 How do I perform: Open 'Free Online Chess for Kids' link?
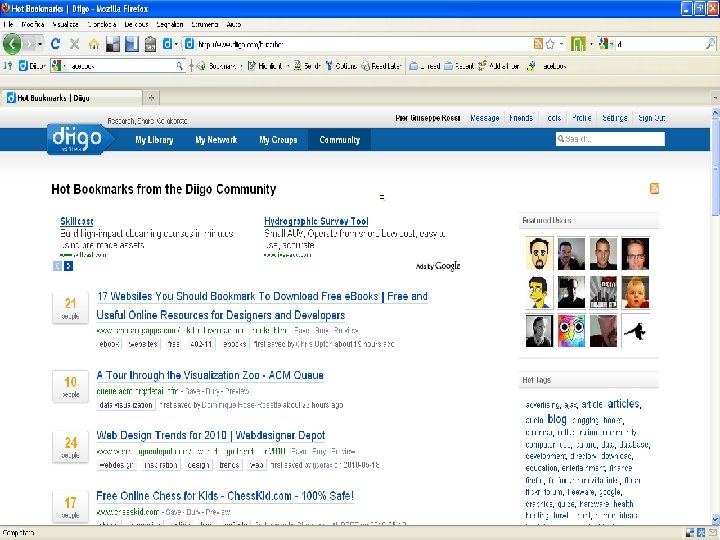pyautogui.click(x=225, y=496)
